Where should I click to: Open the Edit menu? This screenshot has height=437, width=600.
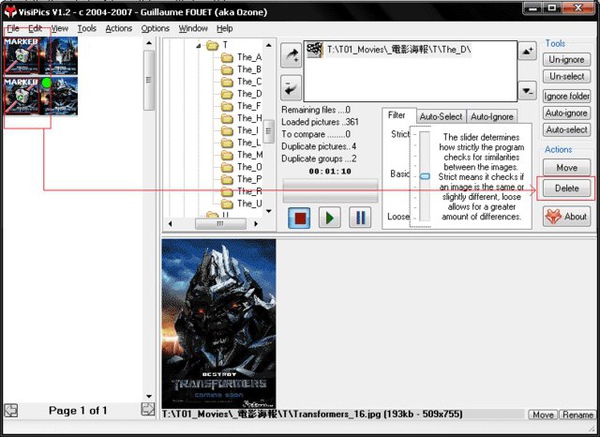[x=35, y=28]
